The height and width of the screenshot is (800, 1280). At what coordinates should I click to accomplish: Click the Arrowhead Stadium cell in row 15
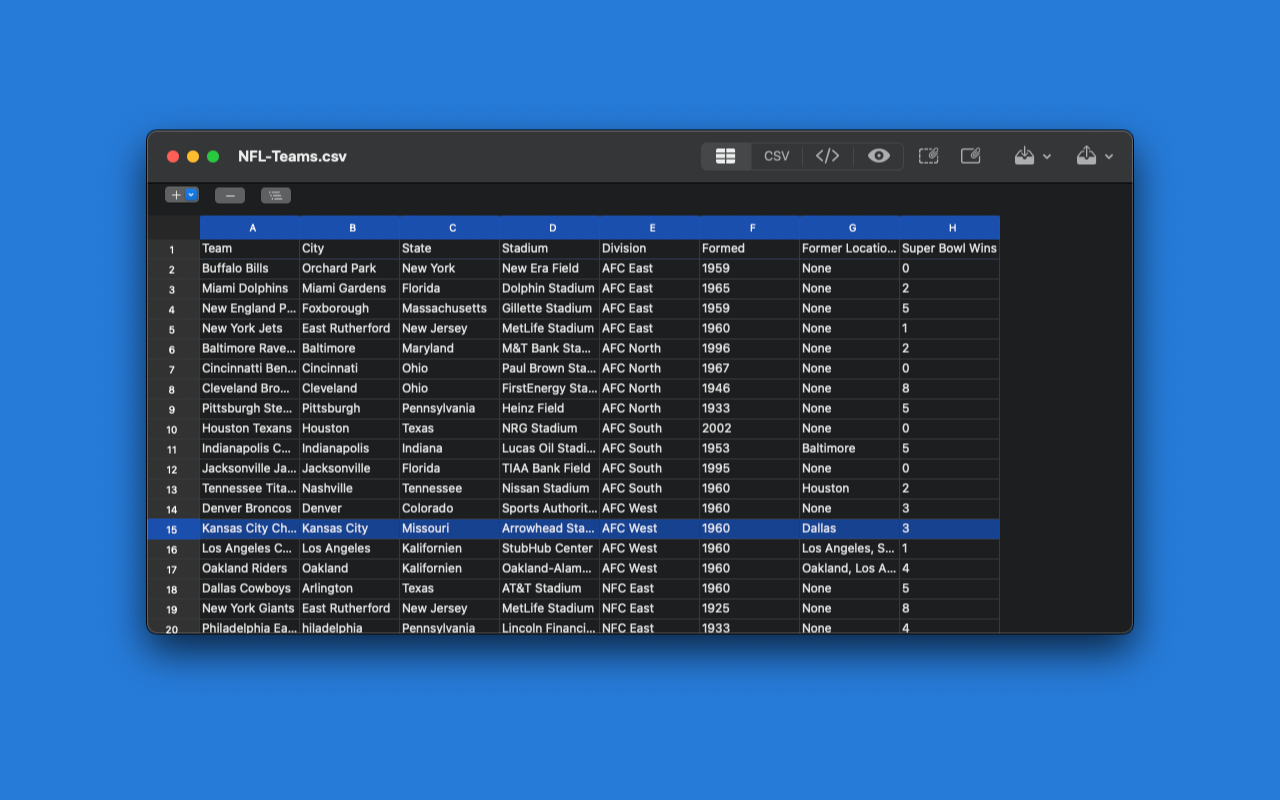click(x=548, y=528)
